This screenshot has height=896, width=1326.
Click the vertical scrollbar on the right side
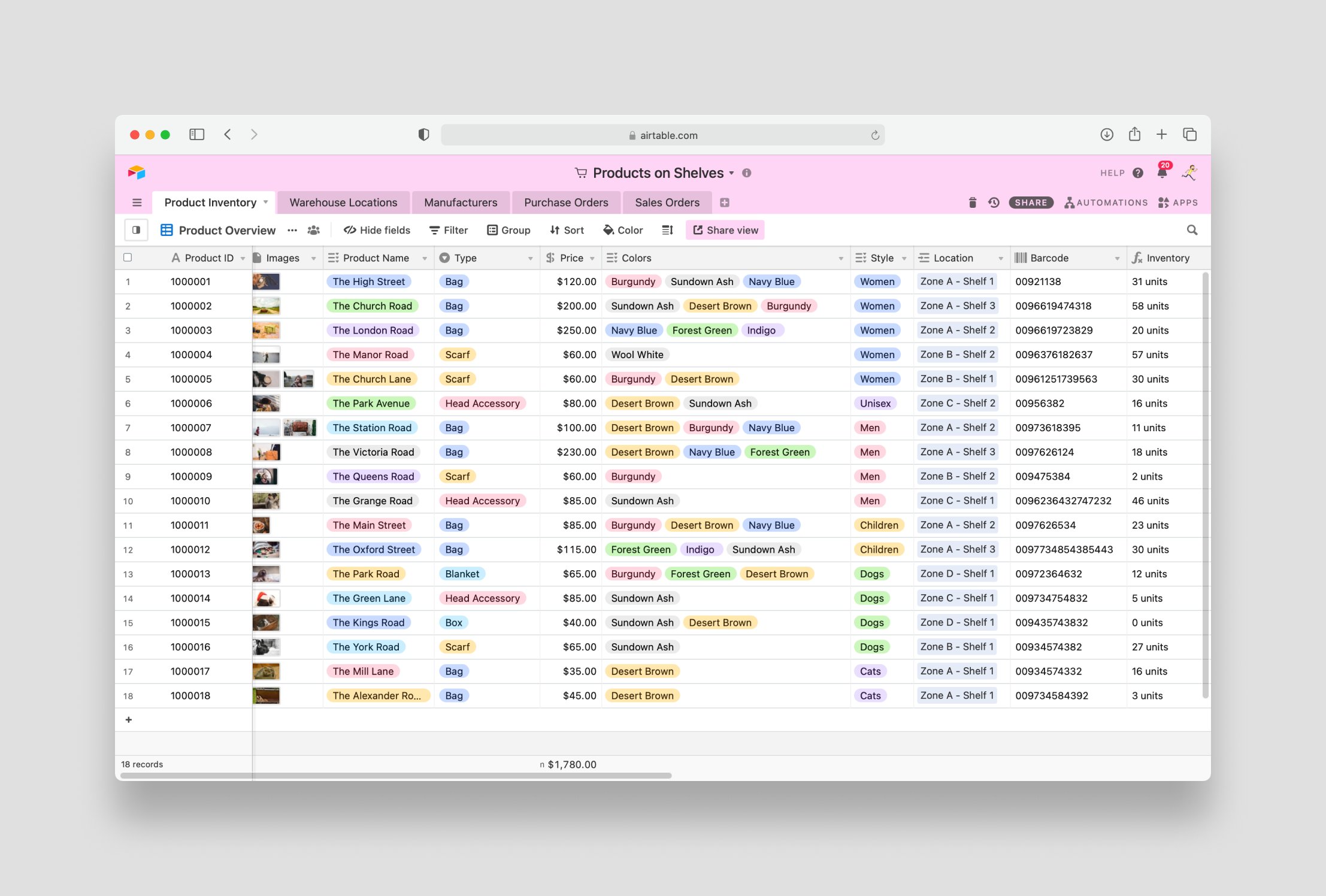point(1205,485)
